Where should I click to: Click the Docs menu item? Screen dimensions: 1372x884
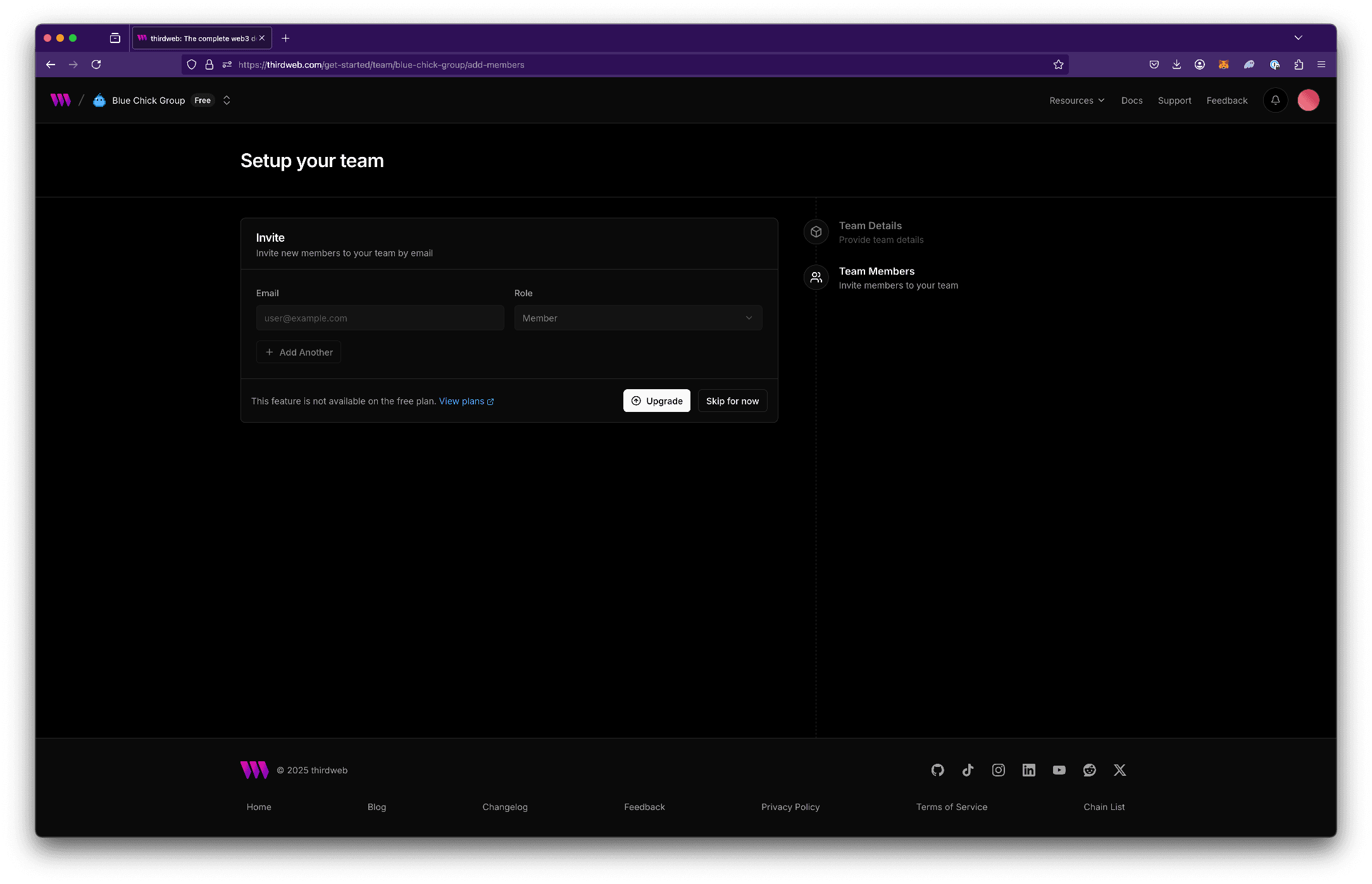[1132, 100]
